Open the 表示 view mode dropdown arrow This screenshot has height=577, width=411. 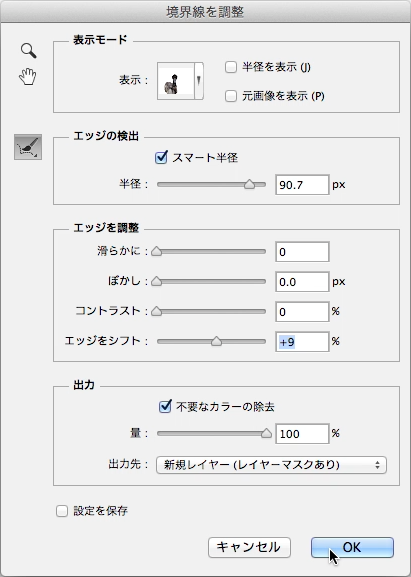click(199, 81)
